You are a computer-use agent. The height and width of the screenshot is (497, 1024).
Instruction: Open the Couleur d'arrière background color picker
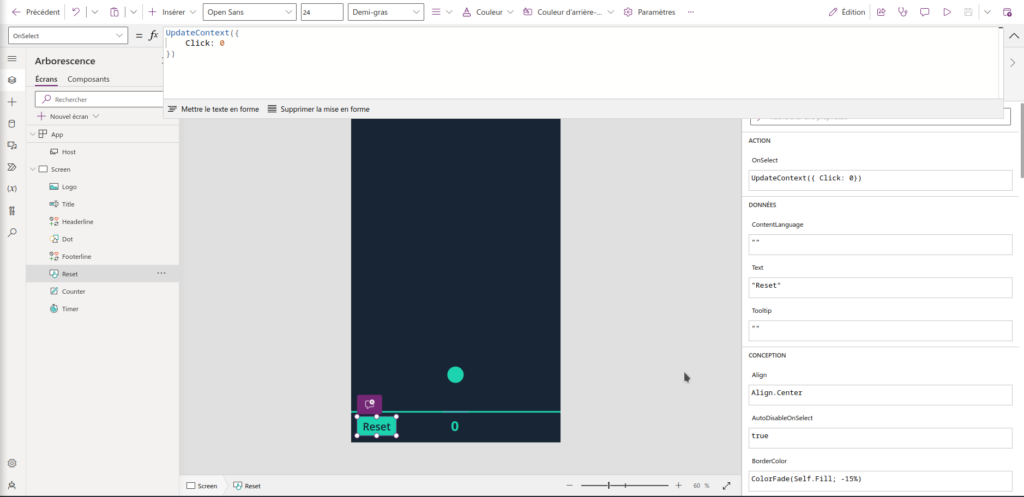pyautogui.click(x=568, y=12)
